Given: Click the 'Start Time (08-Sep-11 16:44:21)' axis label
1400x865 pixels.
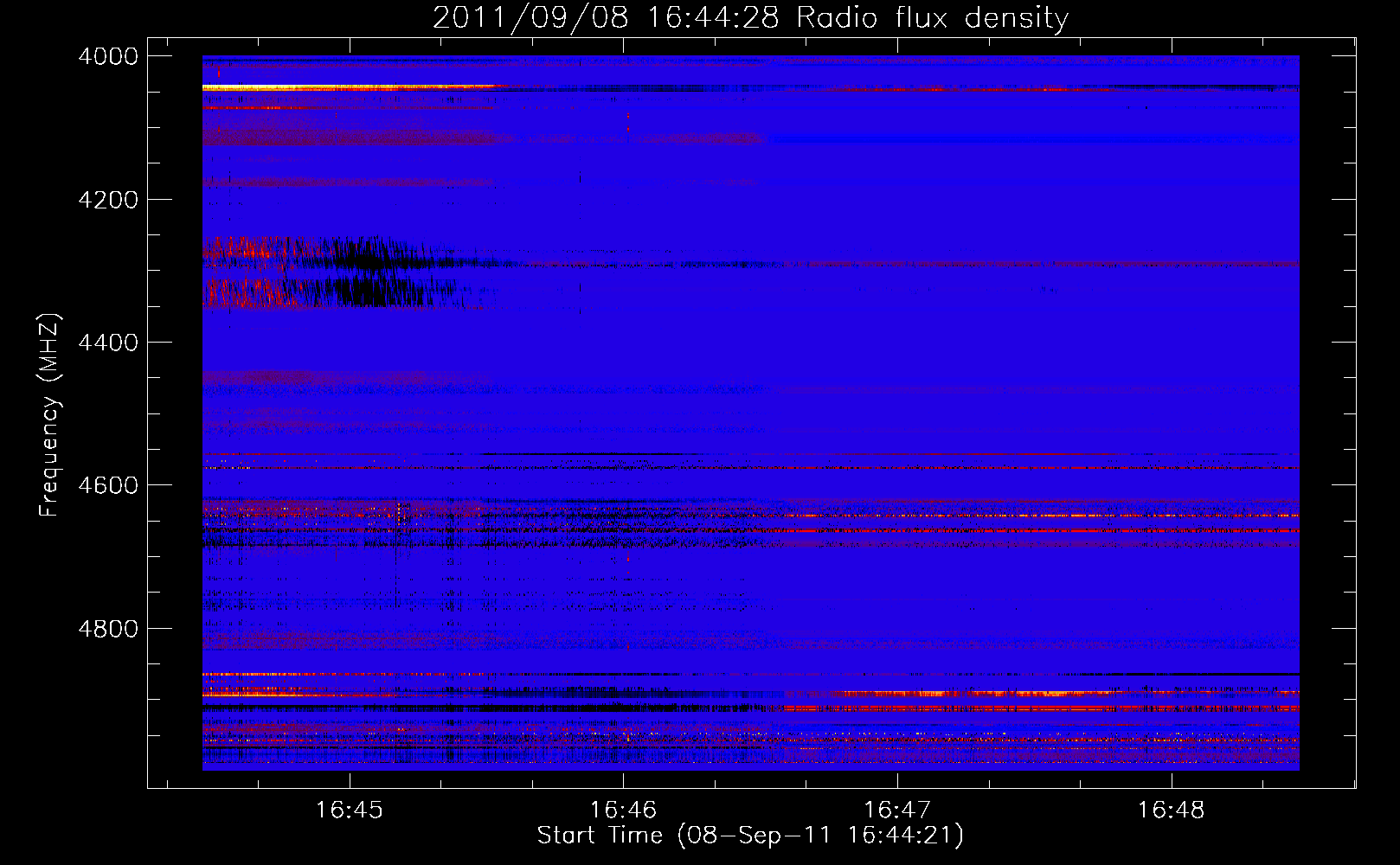Looking at the screenshot, I should tap(750, 836).
